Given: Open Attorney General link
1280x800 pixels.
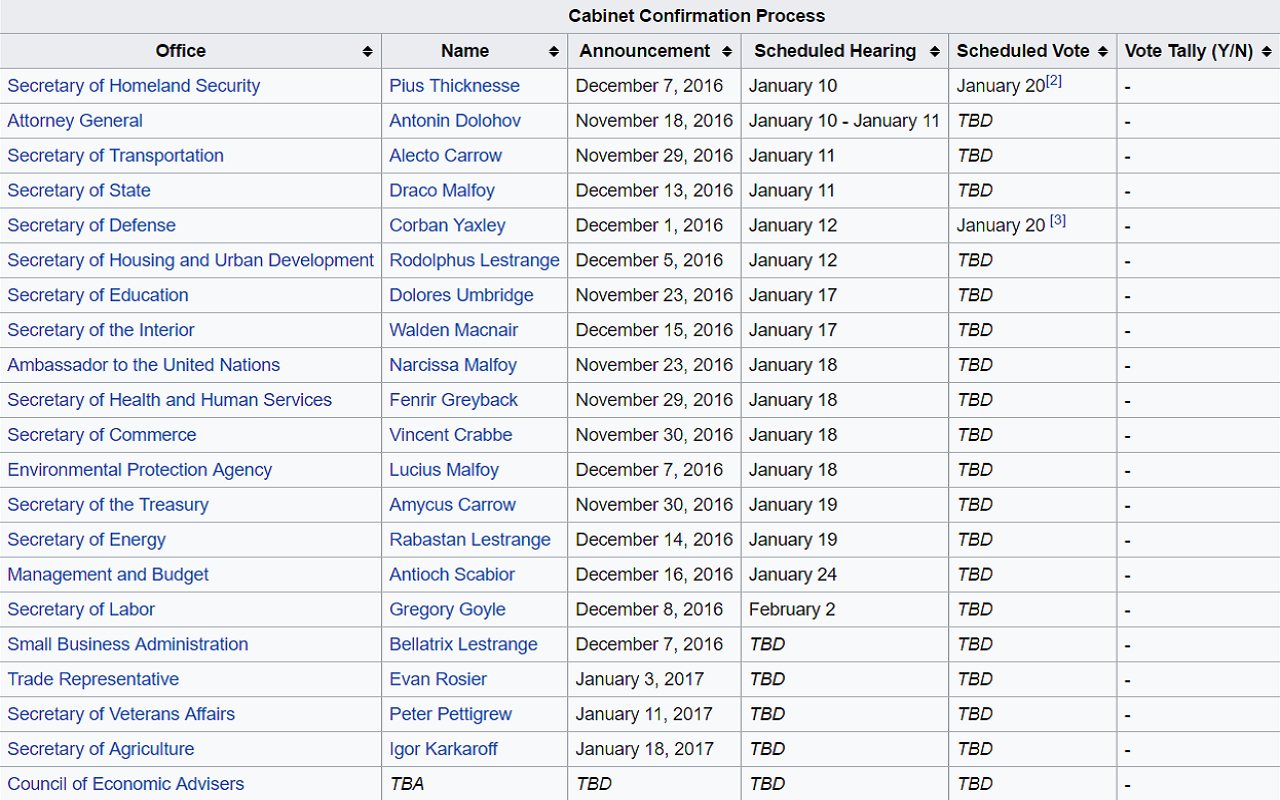Looking at the screenshot, I should click(75, 121).
